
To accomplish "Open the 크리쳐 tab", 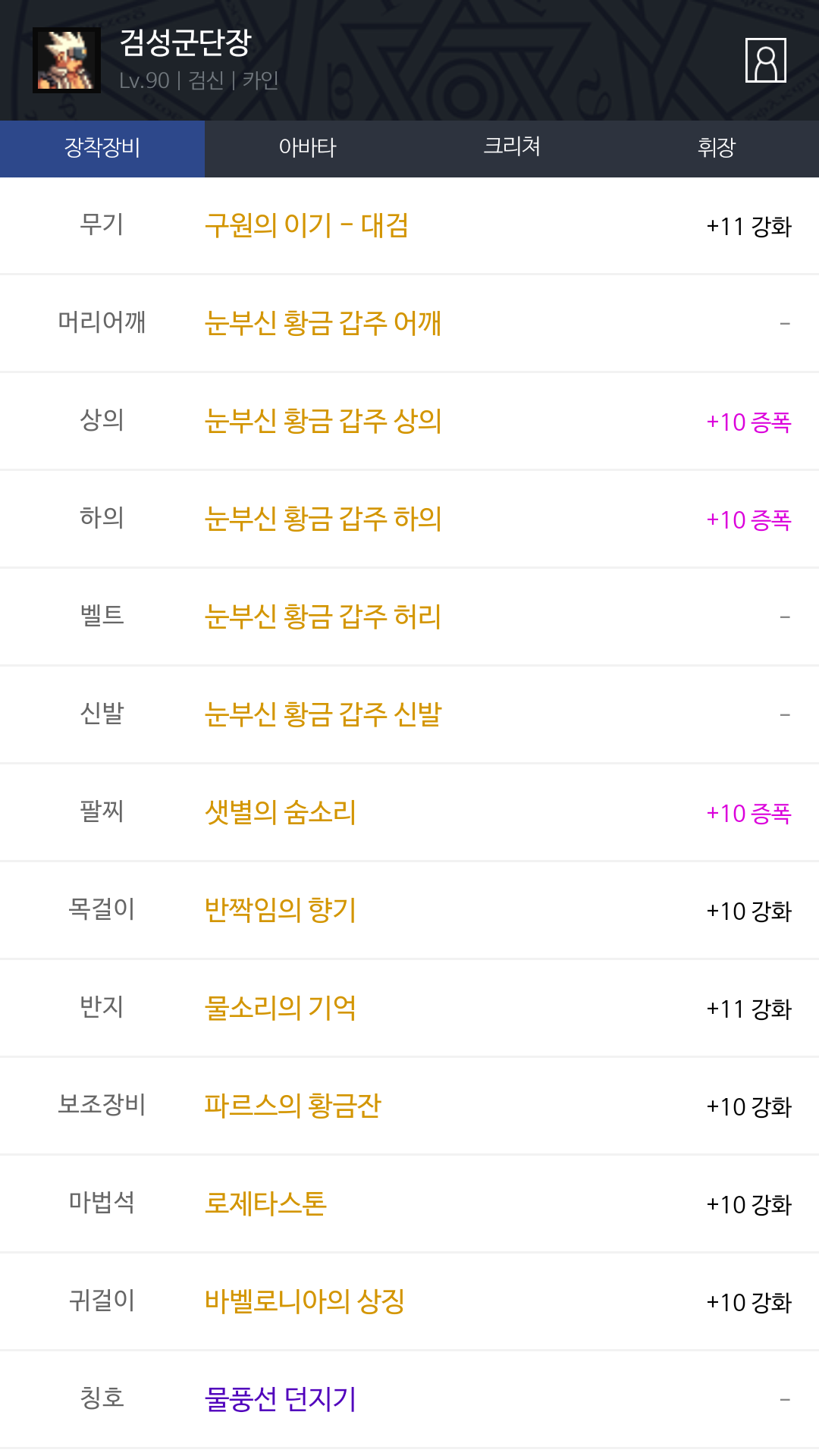I will tap(512, 148).
